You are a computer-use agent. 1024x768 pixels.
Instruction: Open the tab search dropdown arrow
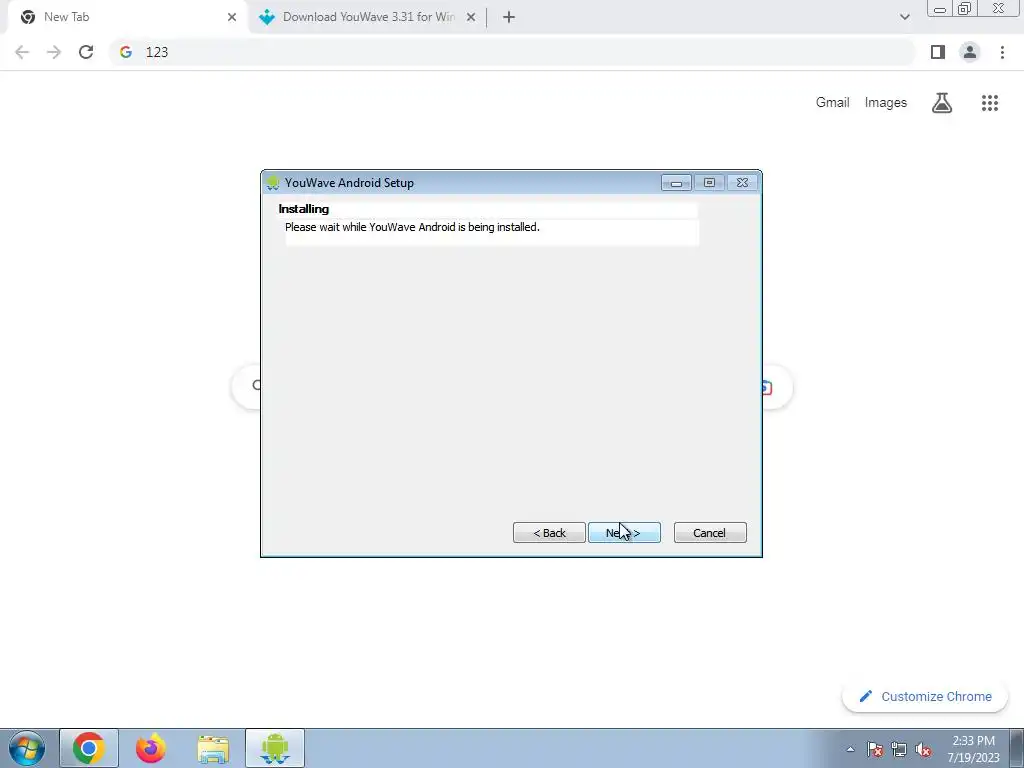point(904,17)
